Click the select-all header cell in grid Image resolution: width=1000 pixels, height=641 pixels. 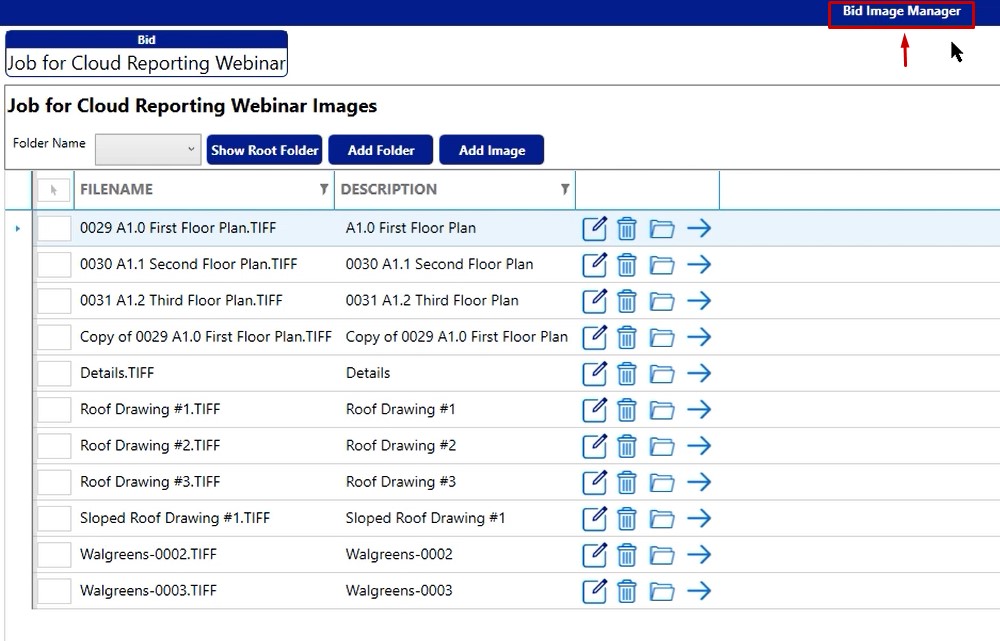[54, 190]
